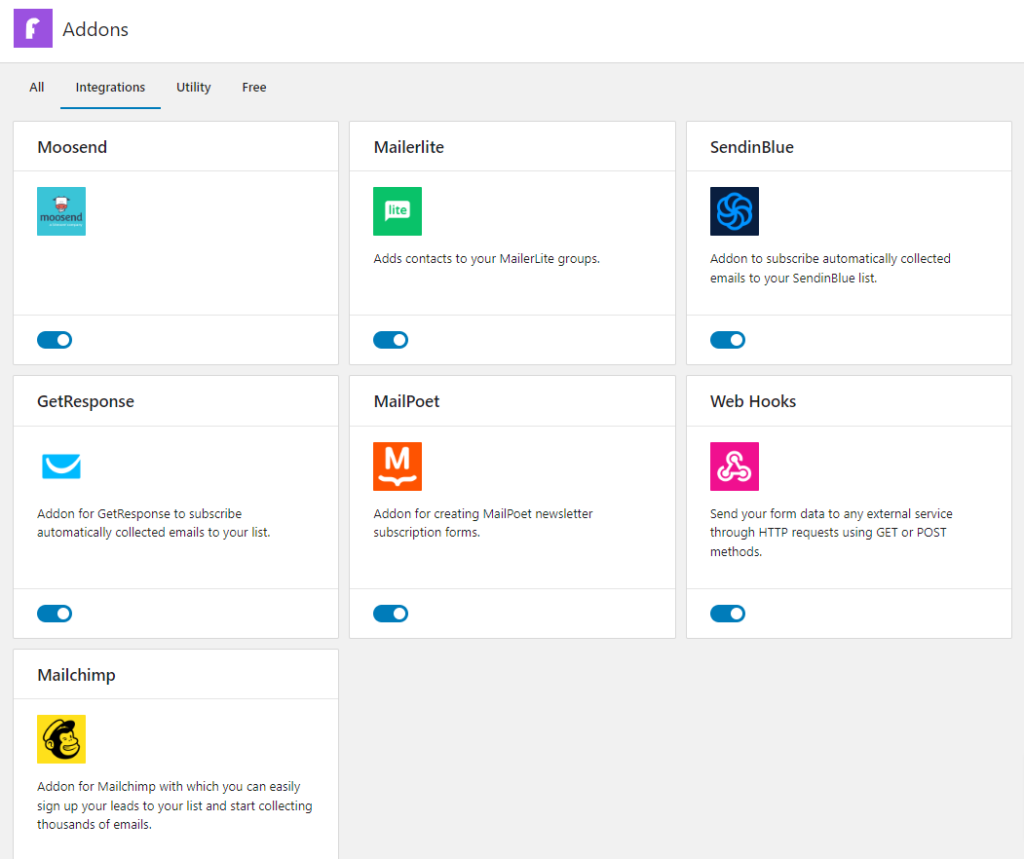This screenshot has height=859, width=1024.
Task: Click the Web Hooks HTTP requests description
Action: [831, 532]
